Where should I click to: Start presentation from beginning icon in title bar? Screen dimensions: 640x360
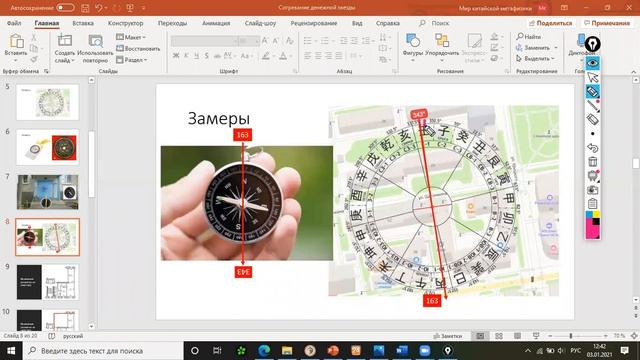(x=130, y=8)
